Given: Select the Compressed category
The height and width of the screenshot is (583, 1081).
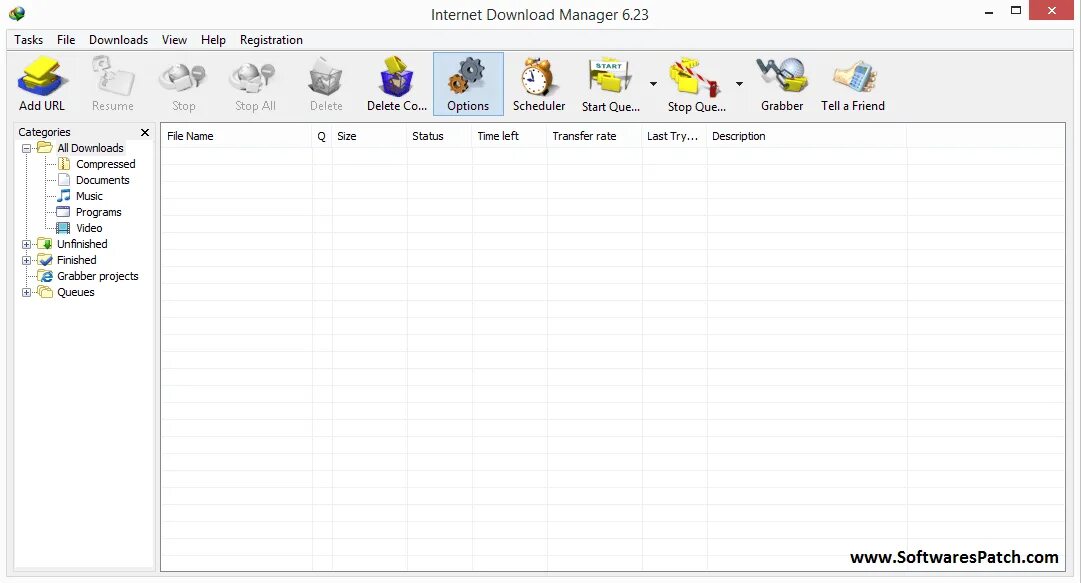Looking at the screenshot, I should [x=105, y=164].
